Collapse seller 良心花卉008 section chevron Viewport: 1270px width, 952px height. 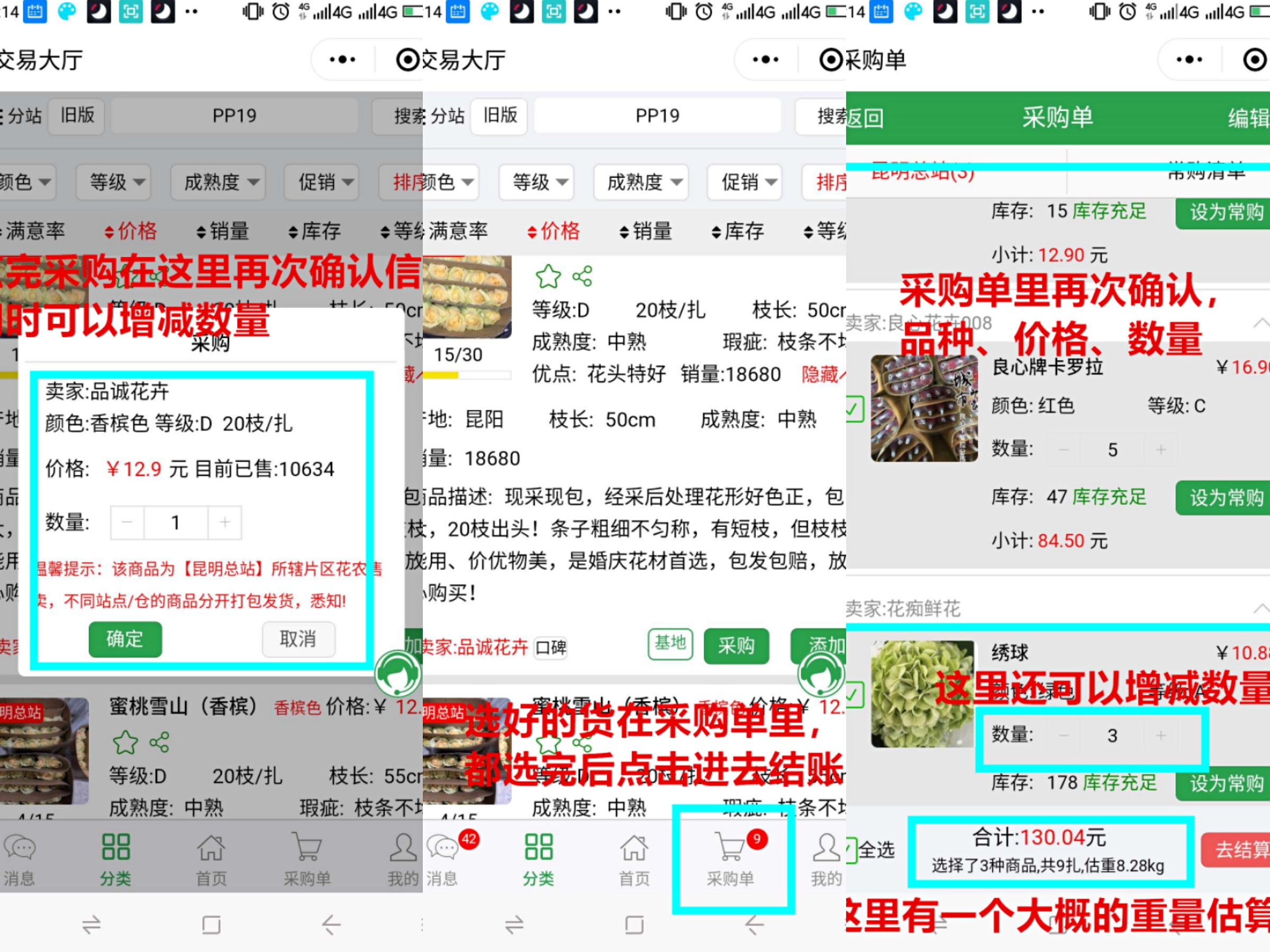pos(1261,323)
